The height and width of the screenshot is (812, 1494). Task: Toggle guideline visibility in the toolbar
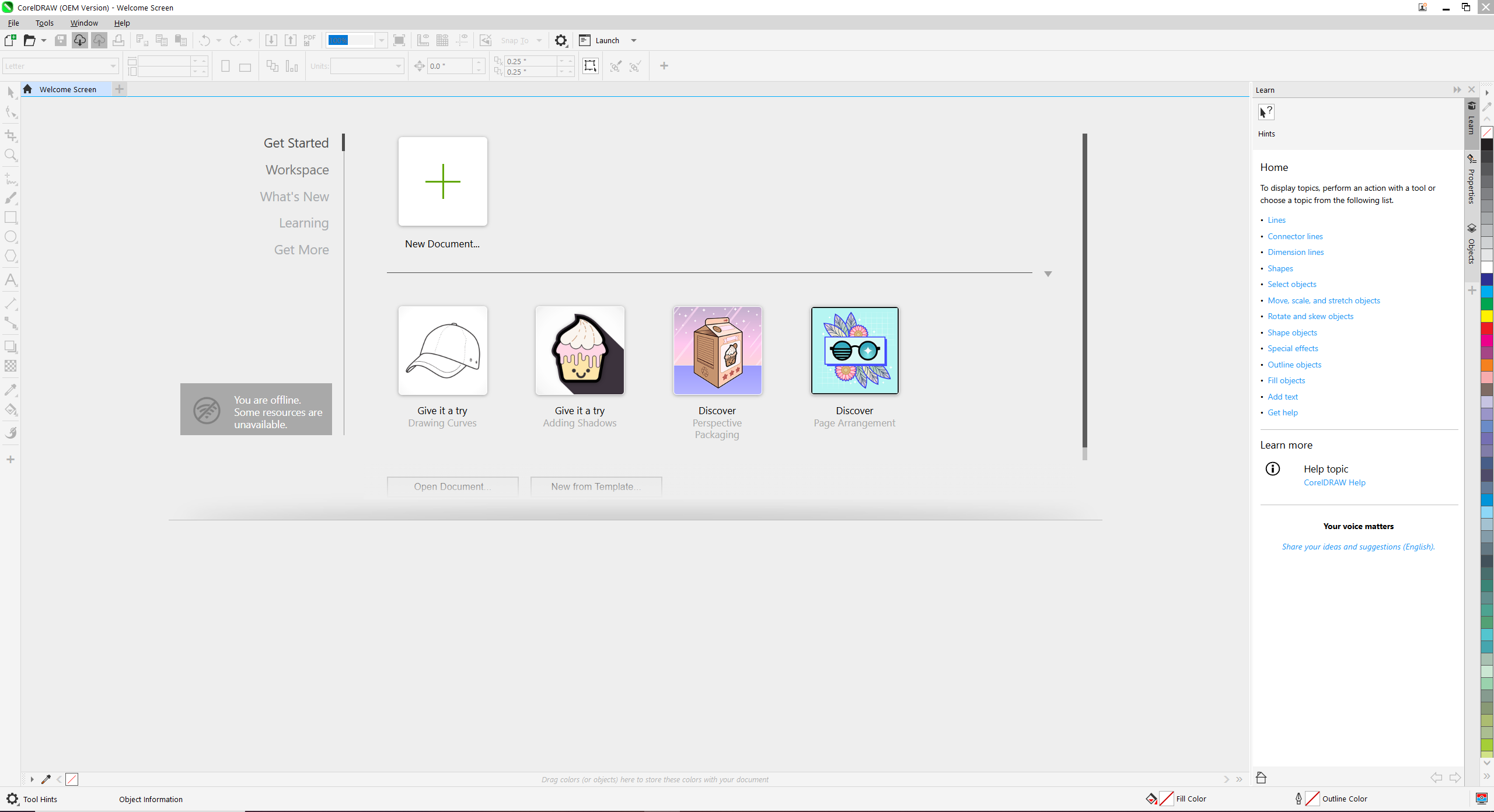(x=462, y=40)
